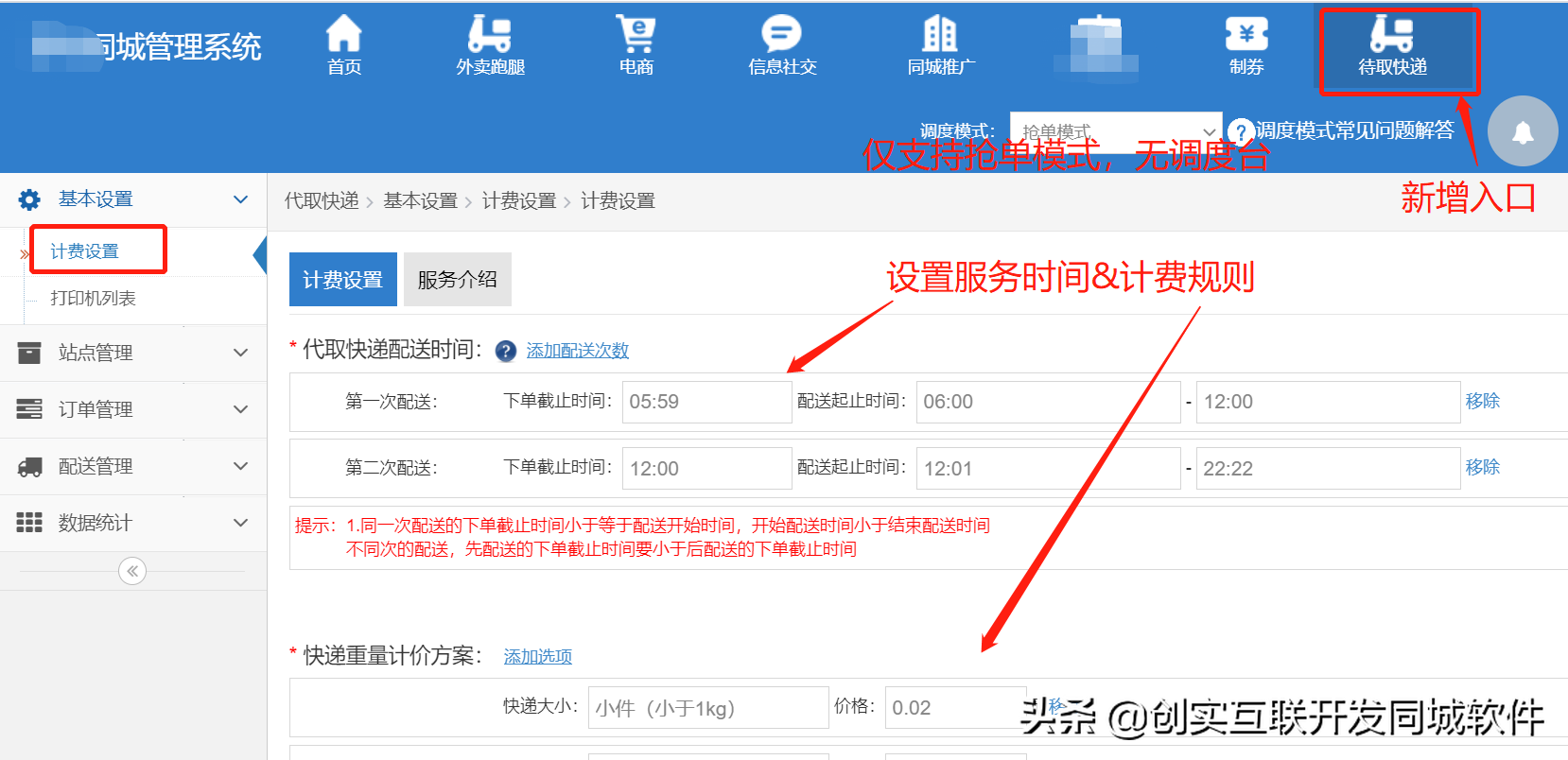The image size is (1568, 760).
Task: Open the 配送管理 menu label
Action: (96, 466)
